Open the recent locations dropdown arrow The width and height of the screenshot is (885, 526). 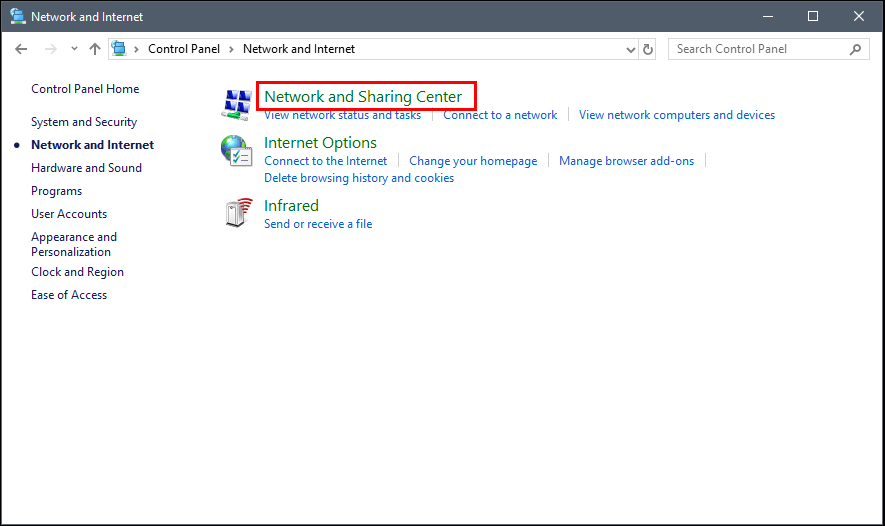74,49
